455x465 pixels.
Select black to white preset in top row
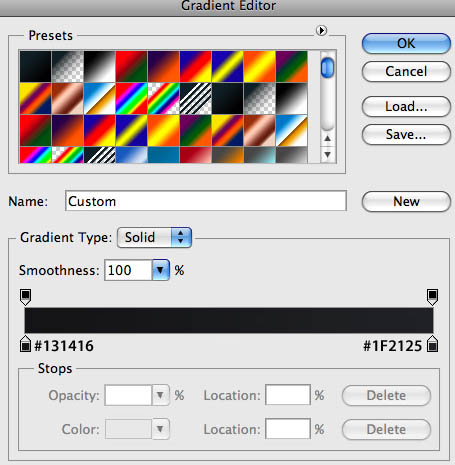coord(100,67)
